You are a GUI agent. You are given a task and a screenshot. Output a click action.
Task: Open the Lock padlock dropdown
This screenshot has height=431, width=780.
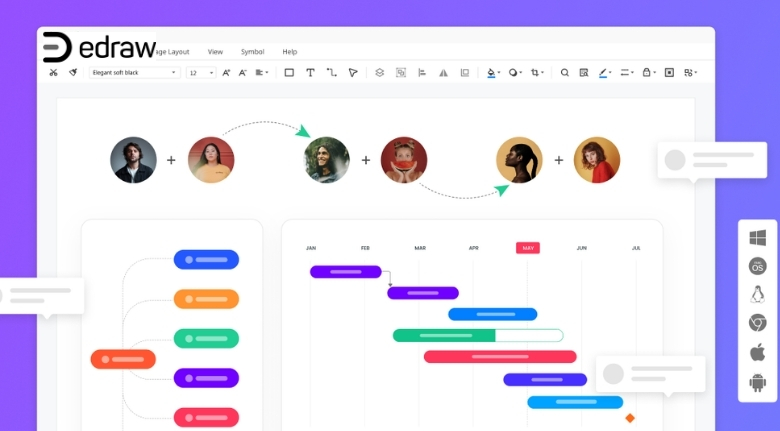tap(649, 73)
